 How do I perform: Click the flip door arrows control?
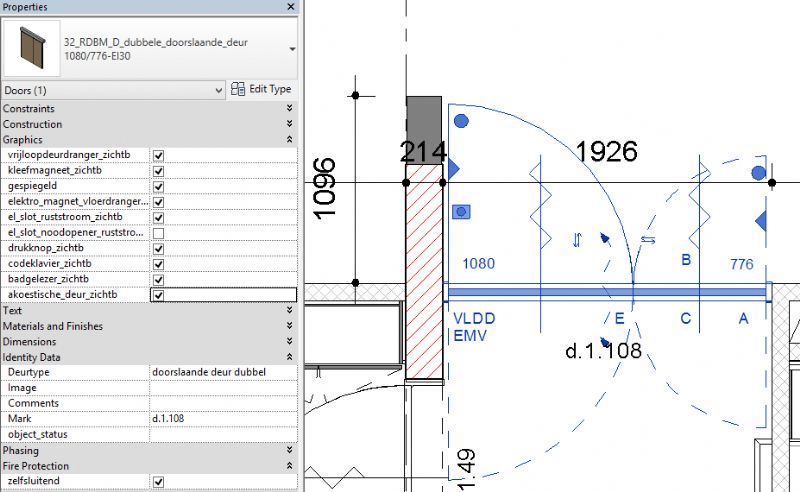click(577, 240)
